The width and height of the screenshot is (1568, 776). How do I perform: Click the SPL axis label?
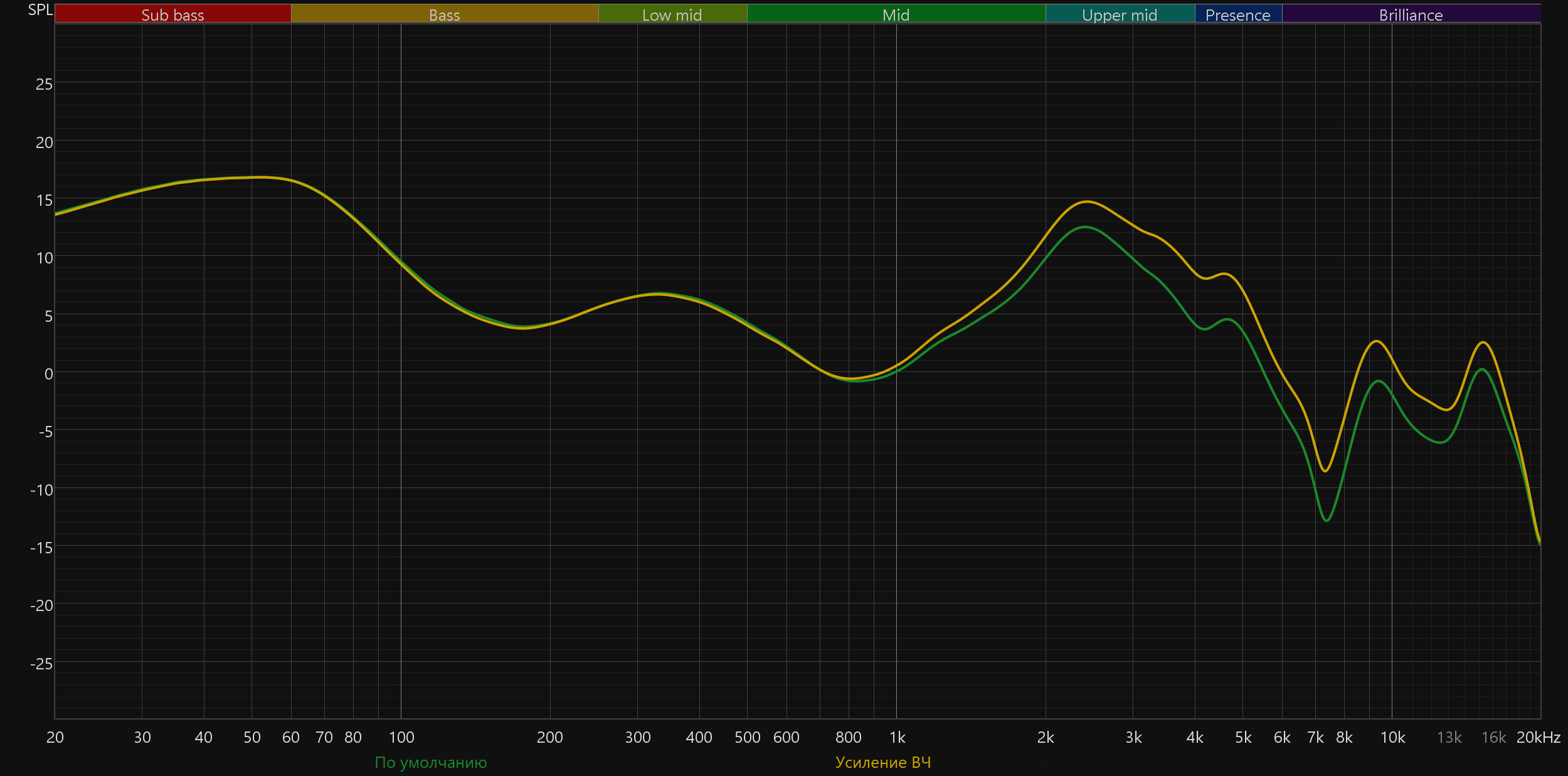tap(40, 10)
